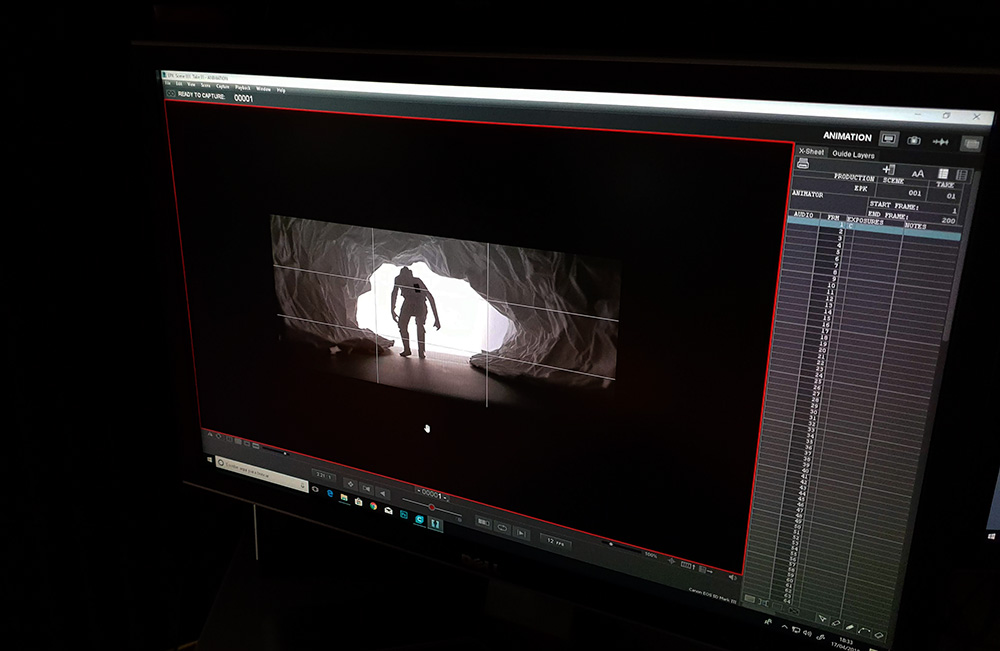This screenshot has width=1000, height=651.
Task: Click the step-backward playback button
Action: tap(366, 488)
